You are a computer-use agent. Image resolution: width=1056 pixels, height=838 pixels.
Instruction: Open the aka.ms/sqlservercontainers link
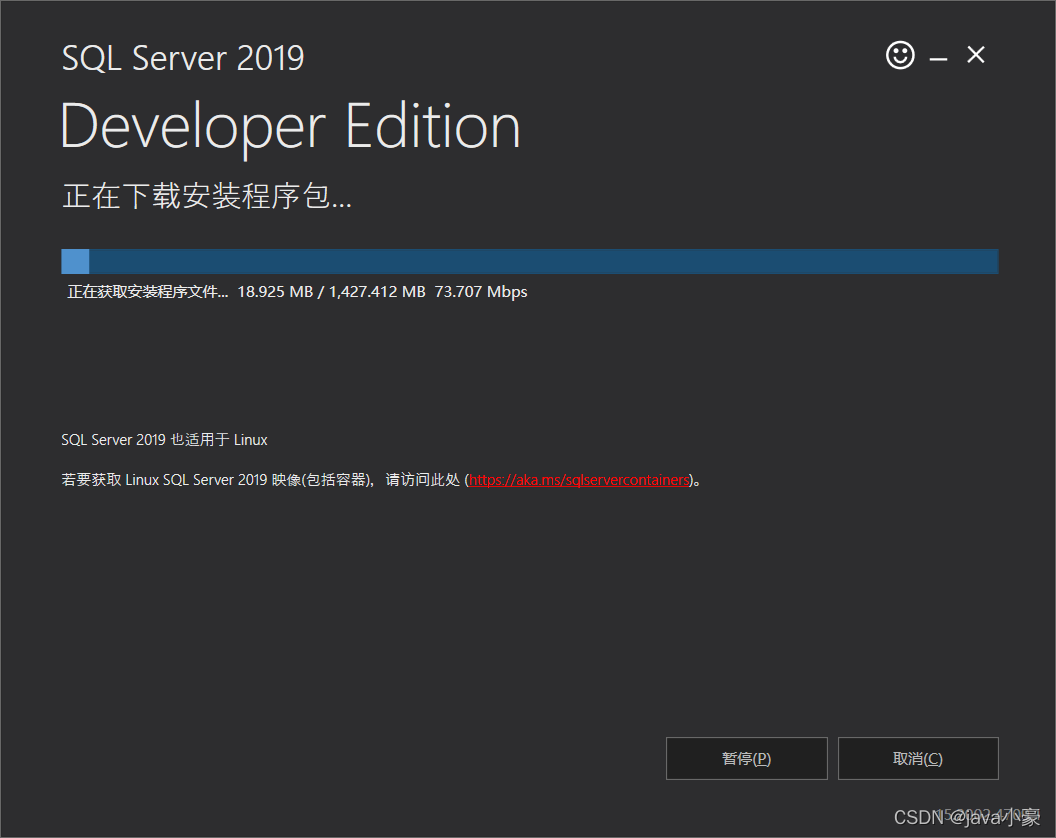(579, 480)
